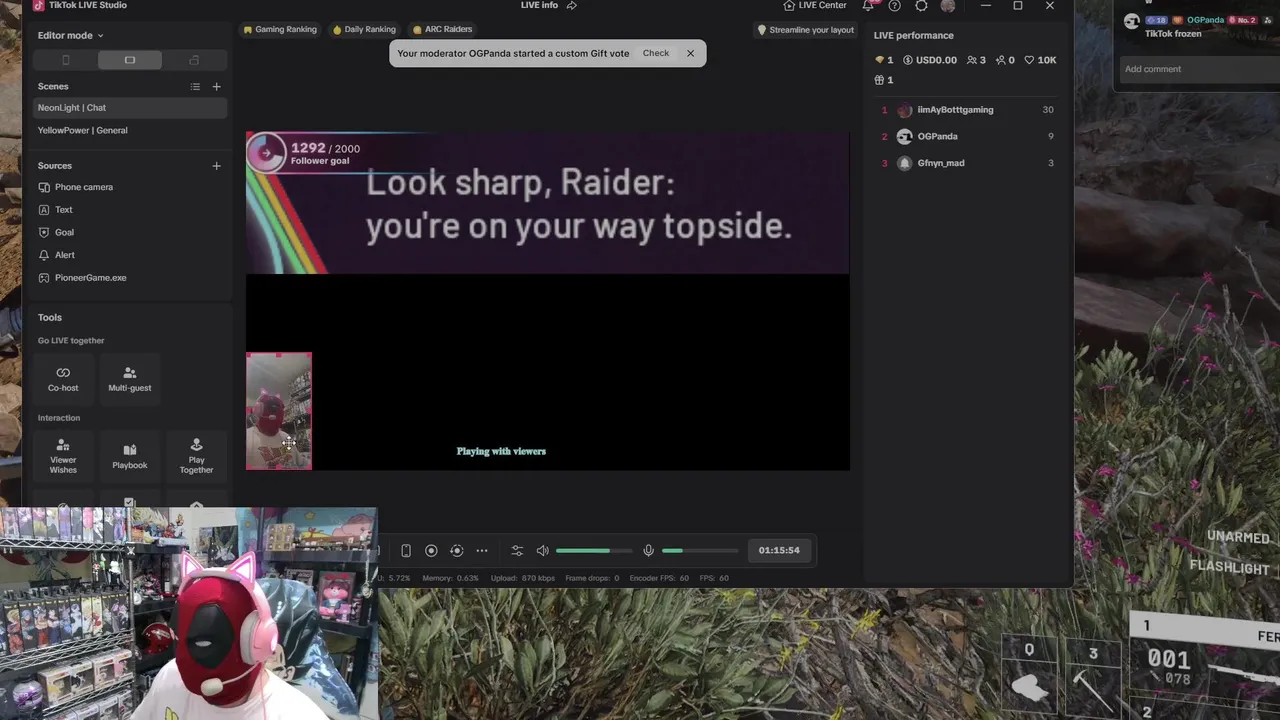Click the share arrow next to LIVE info
The height and width of the screenshot is (720, 1280).
572,6
